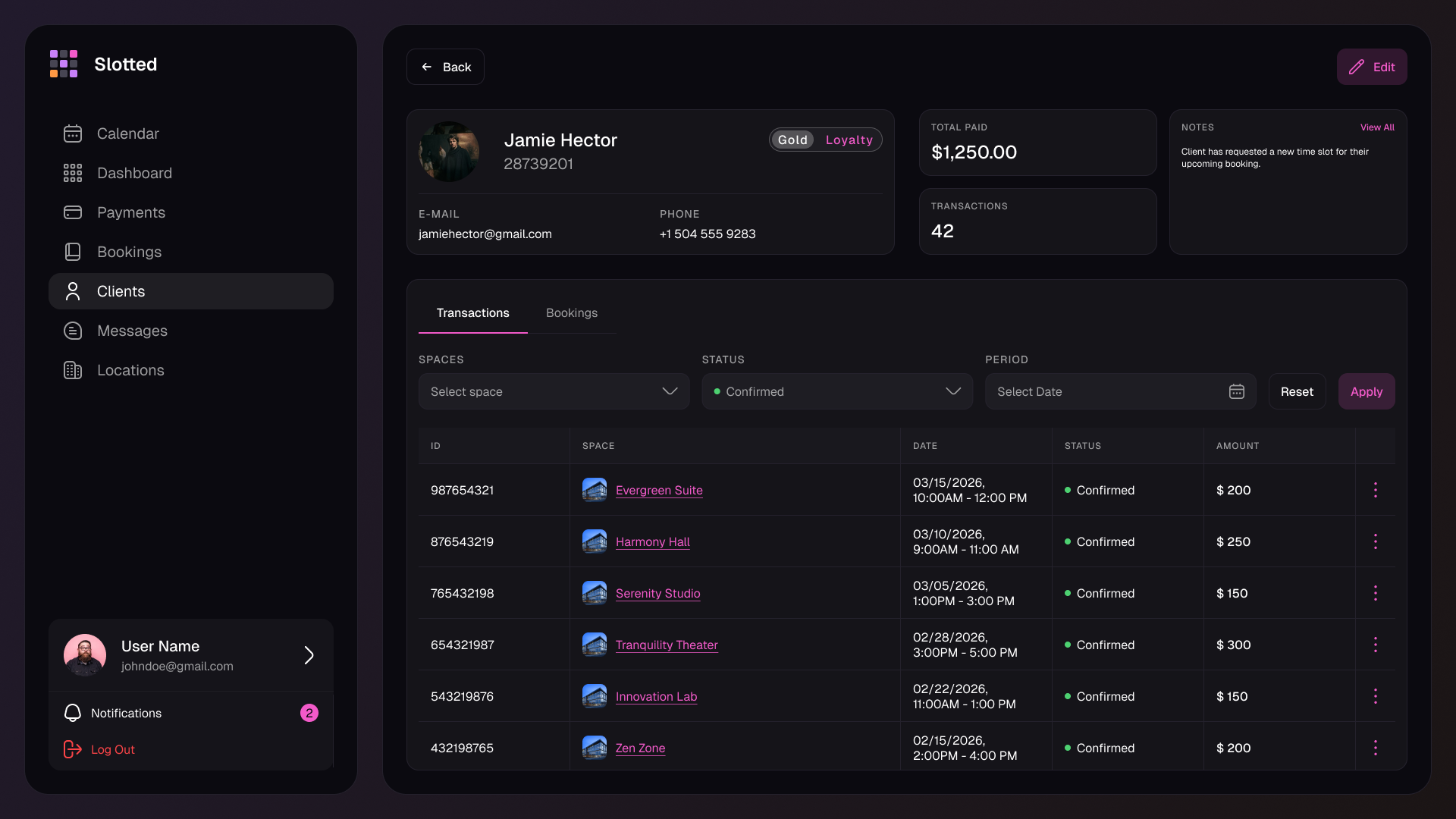
Task: Open Locations from the sidebar
Action: click(x=191, y=370)
